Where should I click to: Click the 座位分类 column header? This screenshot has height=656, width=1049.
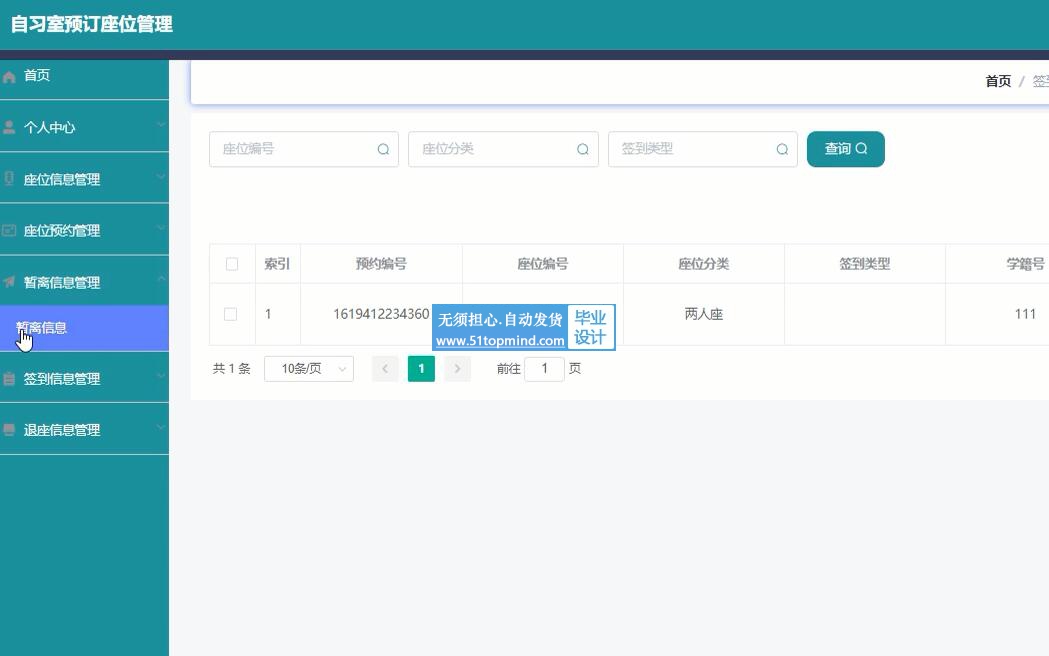(x=704, y=263)
